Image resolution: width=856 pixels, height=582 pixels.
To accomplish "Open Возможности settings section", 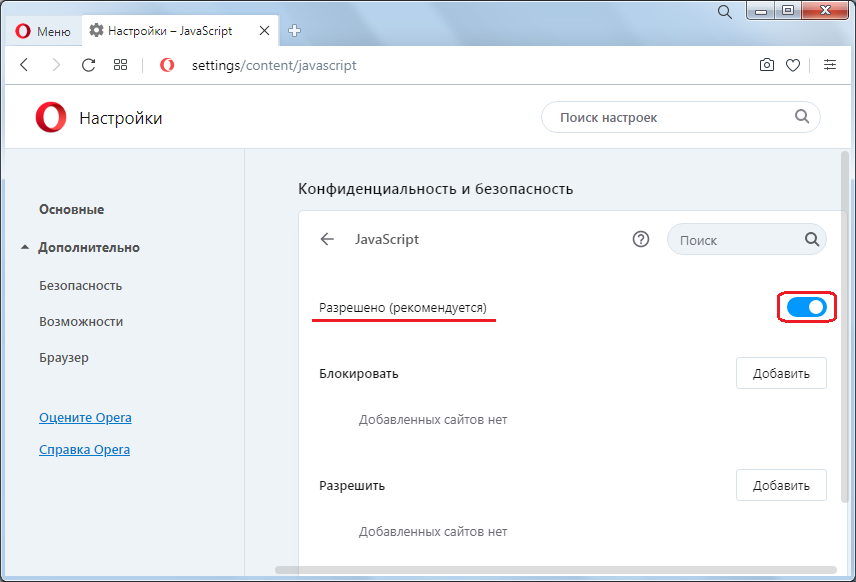I will coord(81,322).
